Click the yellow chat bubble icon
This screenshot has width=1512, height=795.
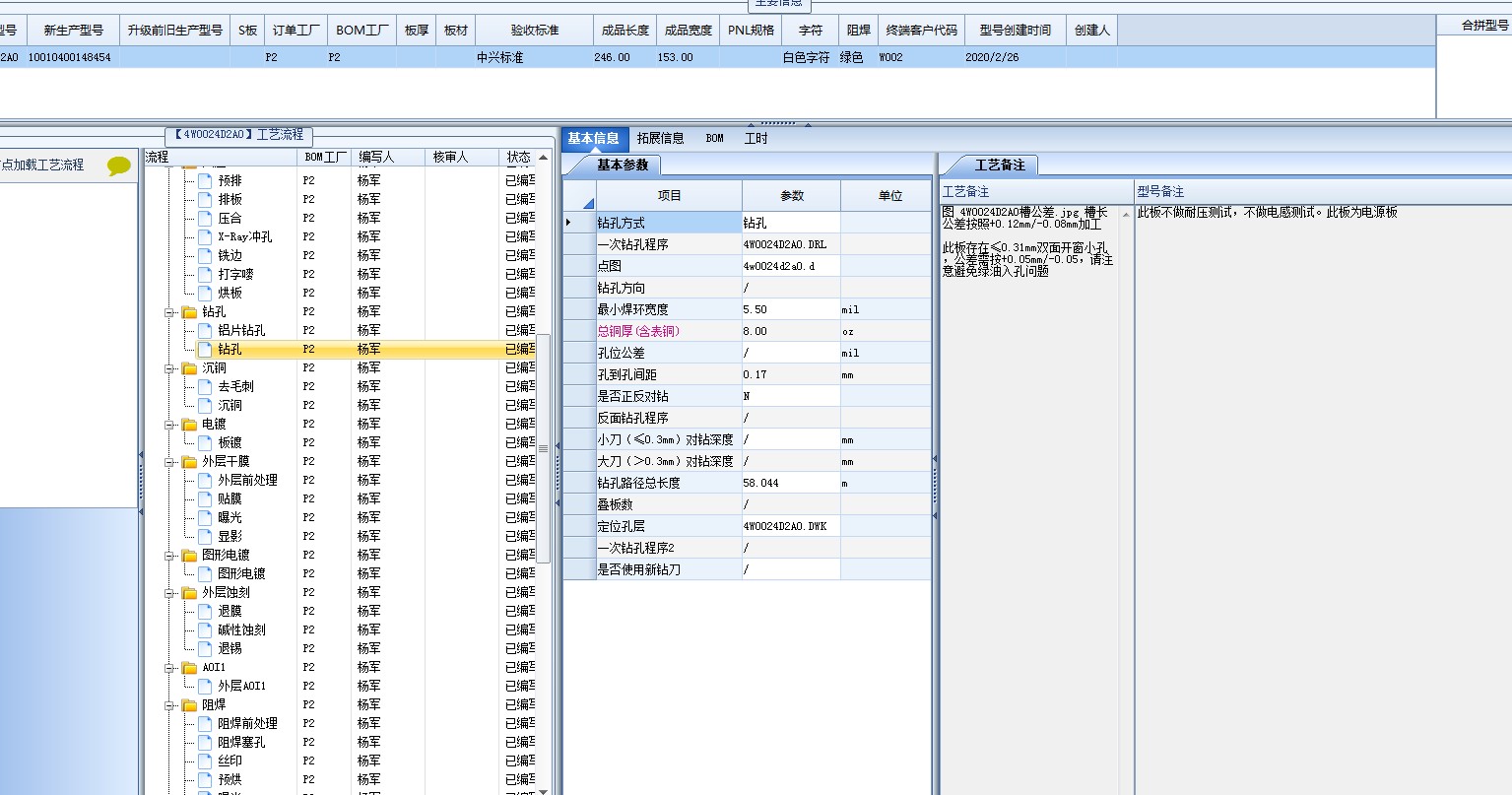click(x=119, y=166)
